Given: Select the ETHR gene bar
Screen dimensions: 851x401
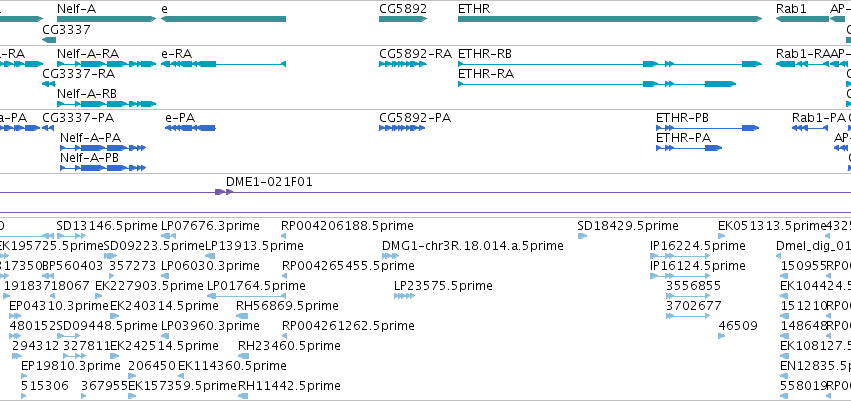Looking at the screenshot, I should point(610,19).
